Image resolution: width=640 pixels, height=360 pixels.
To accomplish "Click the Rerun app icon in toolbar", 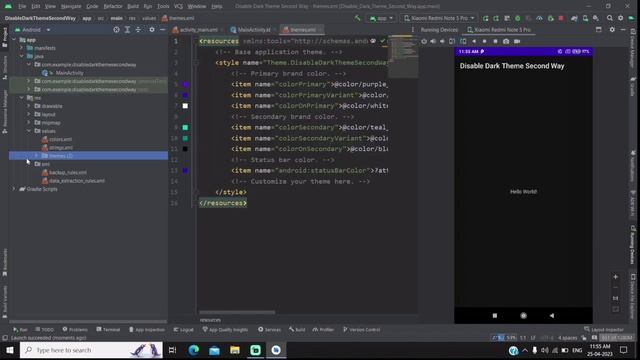I will click(x=485, y=18).
